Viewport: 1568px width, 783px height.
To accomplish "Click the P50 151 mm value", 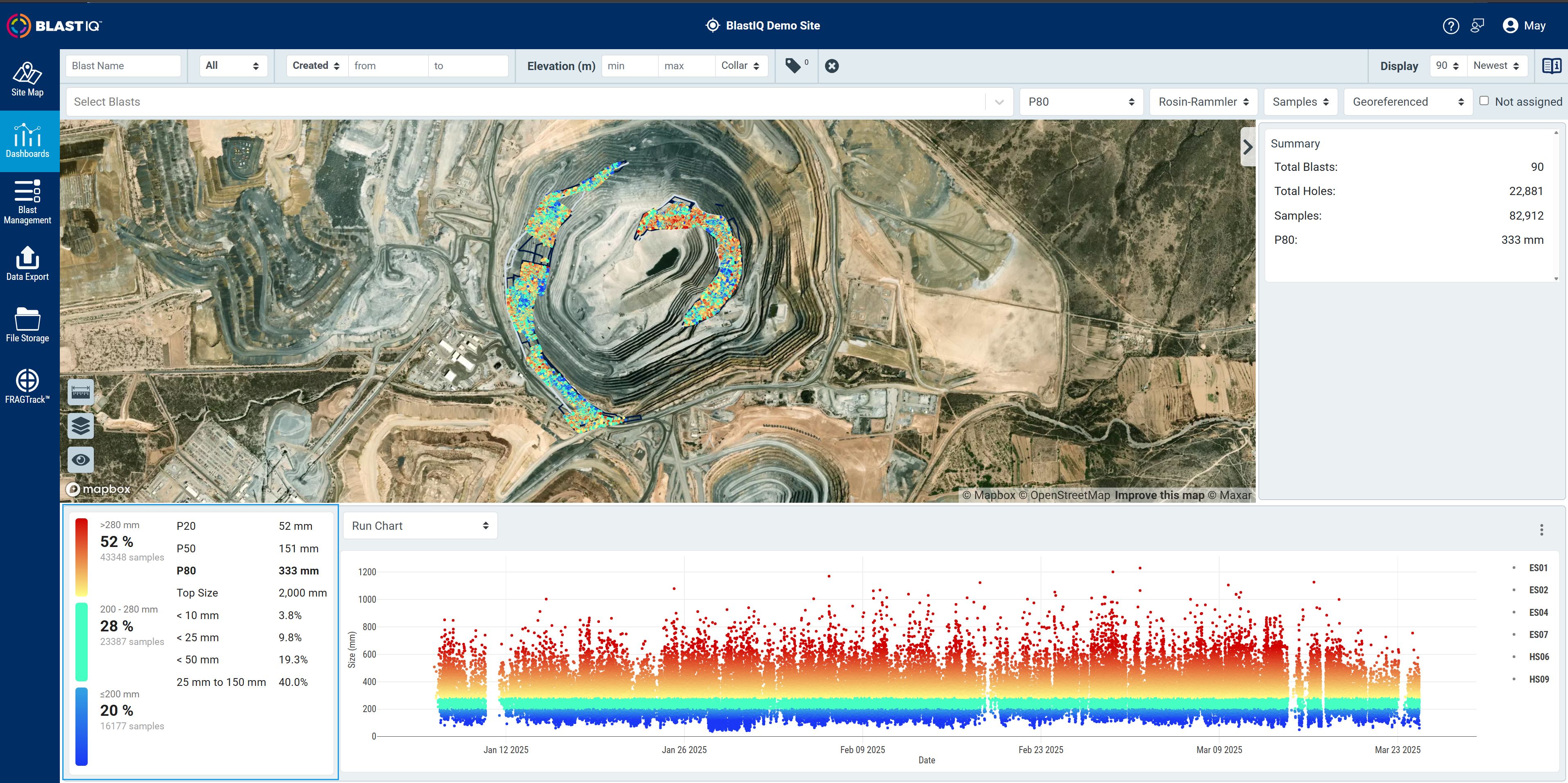I will pos(298,549).
